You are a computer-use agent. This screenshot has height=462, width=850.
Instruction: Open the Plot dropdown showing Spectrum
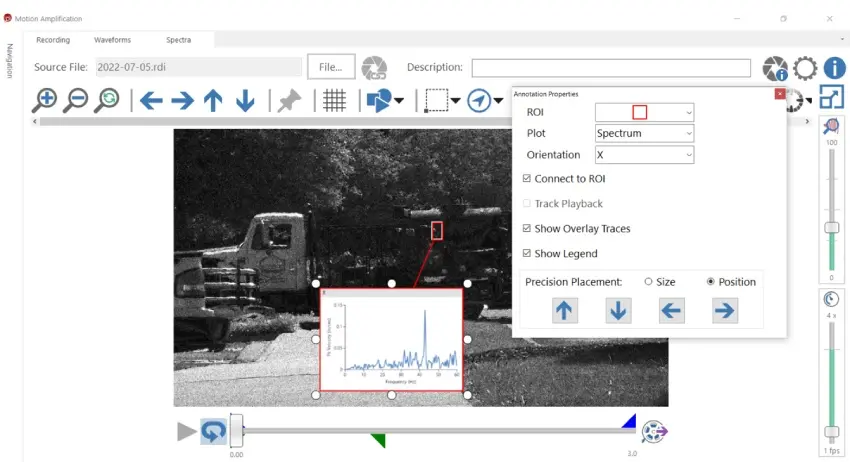coord(644,133)
